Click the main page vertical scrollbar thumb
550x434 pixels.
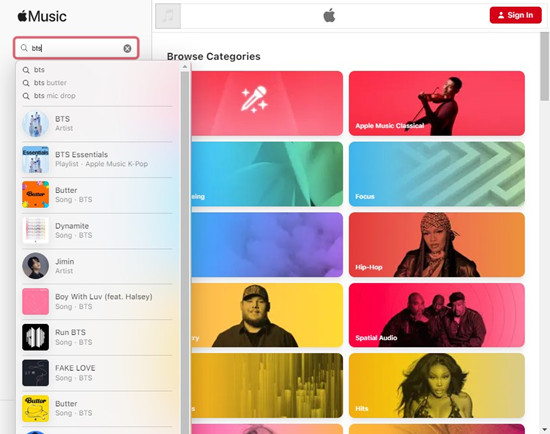(x=545, y=67)
